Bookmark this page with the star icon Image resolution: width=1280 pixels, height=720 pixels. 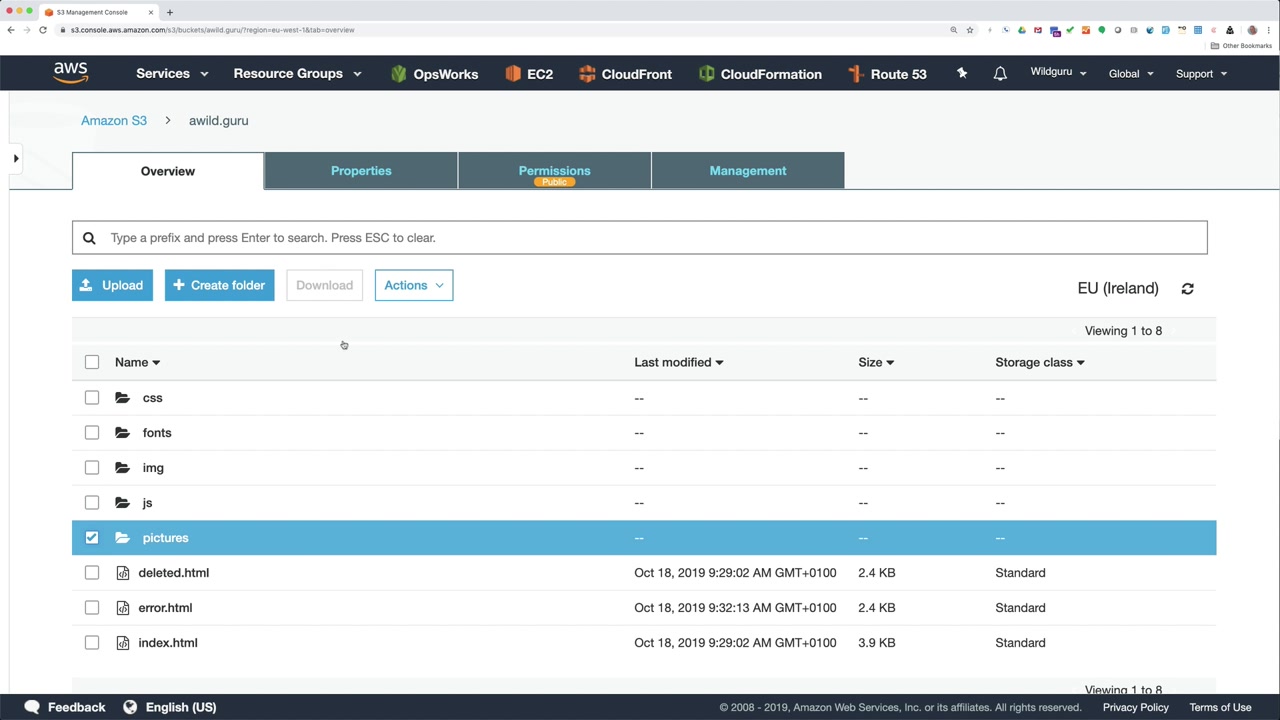pos(969,30)
